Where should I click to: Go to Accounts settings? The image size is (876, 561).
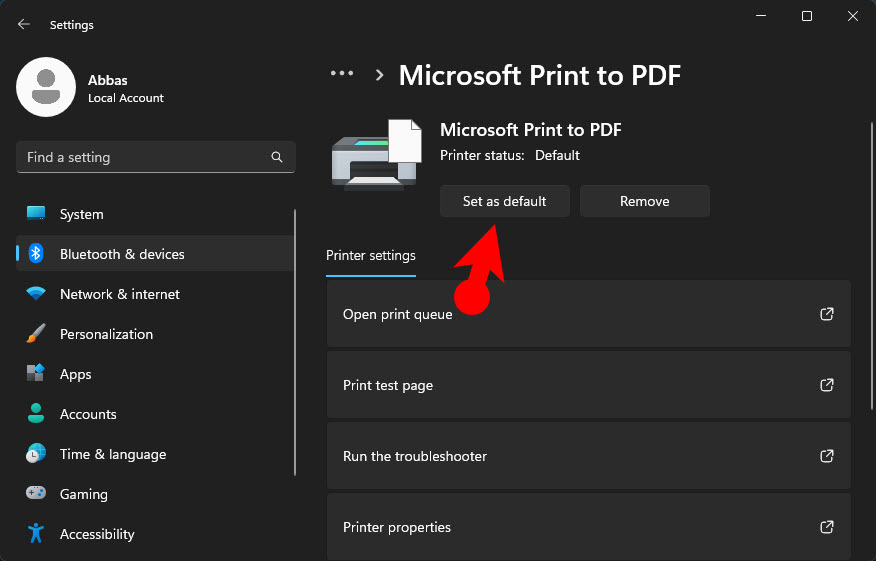(88, 414)
